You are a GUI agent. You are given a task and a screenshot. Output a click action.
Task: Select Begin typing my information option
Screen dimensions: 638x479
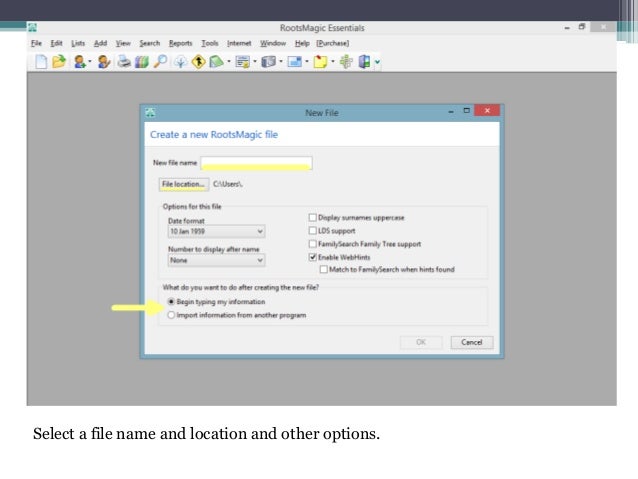click(x=171, y=302)
